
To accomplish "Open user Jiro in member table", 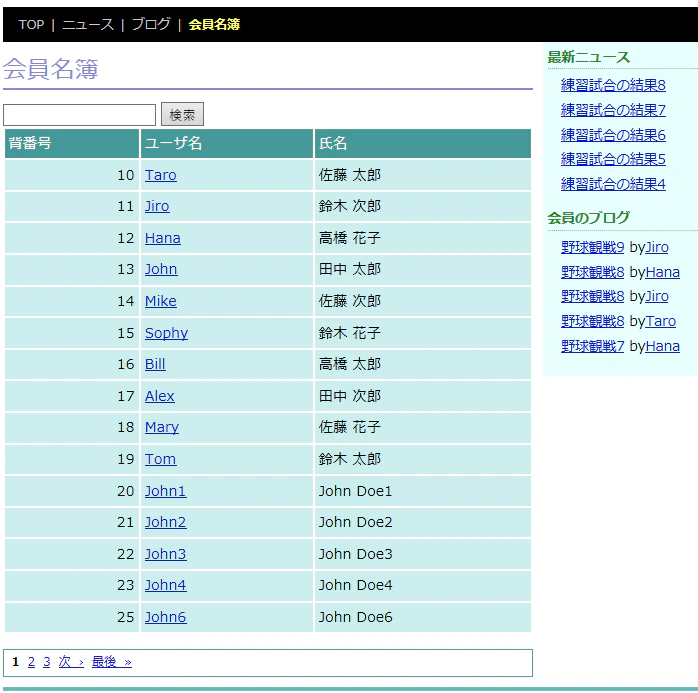I will tap(157, 207).
